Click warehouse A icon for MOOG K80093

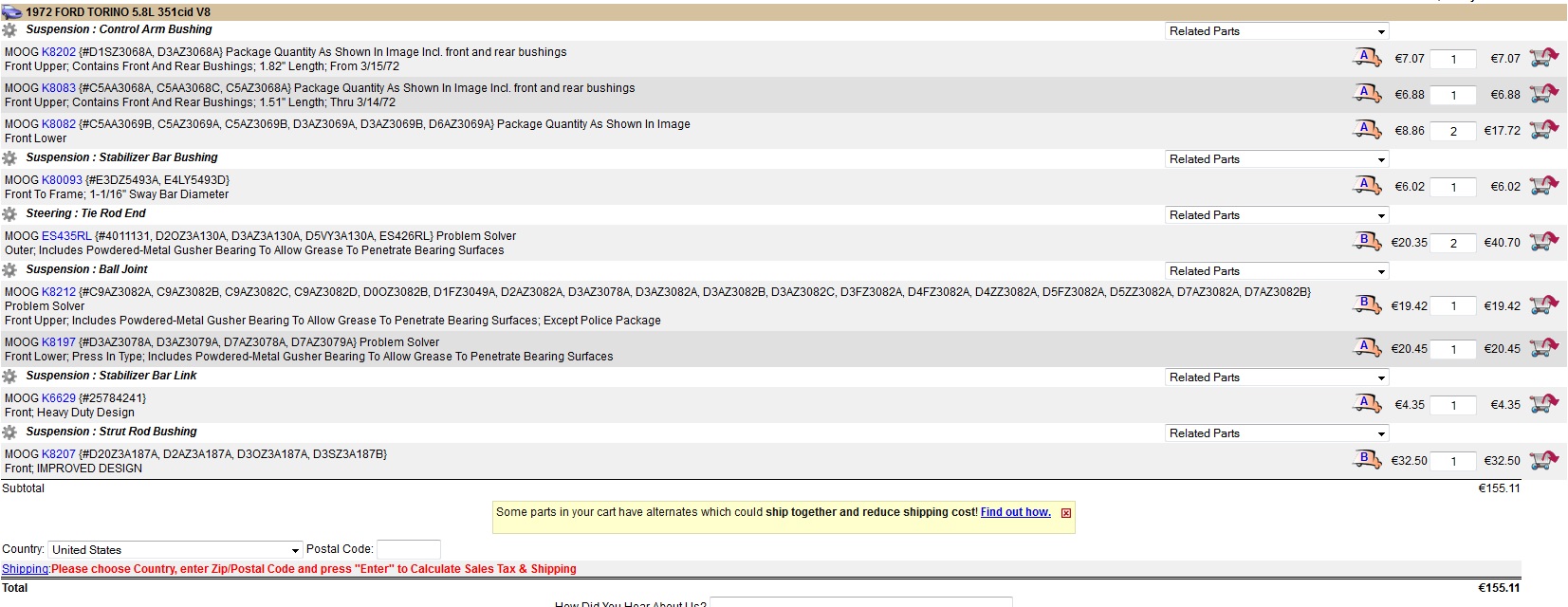1366,185
